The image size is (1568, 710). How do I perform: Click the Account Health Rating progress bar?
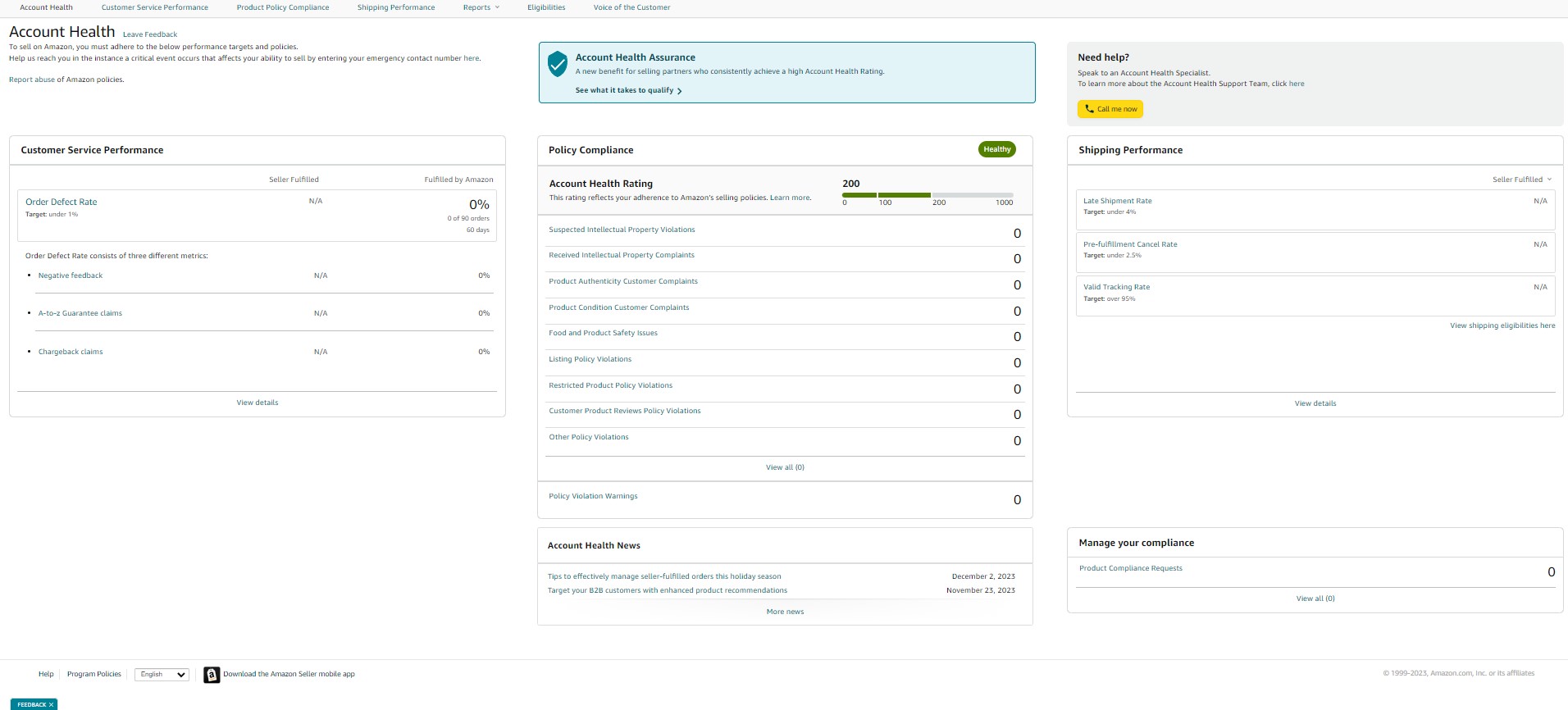click(928, 195)
